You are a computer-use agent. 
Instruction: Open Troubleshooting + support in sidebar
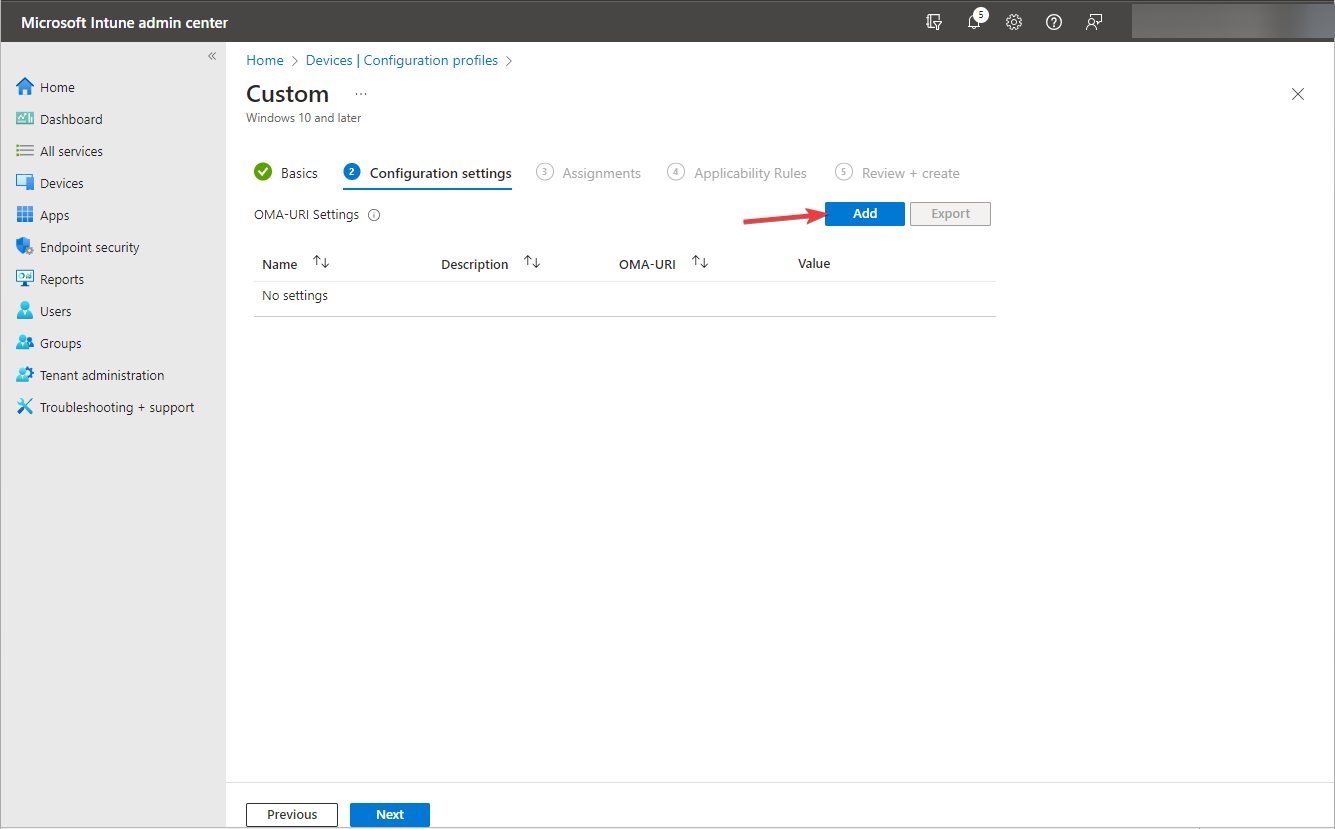pos(116,407)
